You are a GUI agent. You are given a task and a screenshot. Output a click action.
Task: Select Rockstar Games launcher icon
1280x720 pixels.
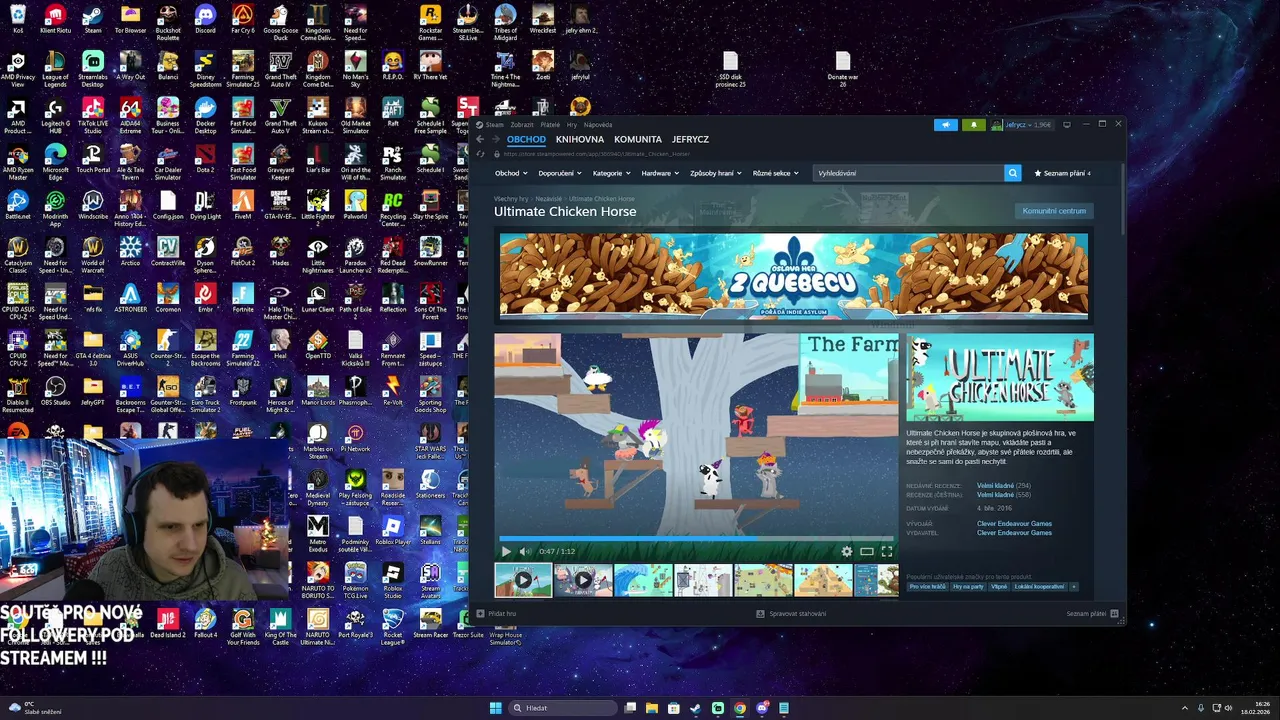point(430,20)
